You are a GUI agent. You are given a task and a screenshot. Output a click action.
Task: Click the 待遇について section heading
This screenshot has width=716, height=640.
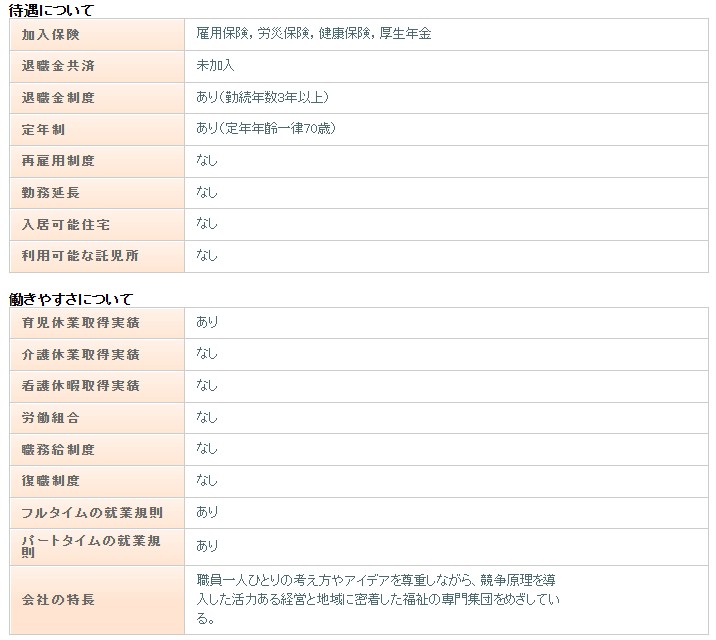point(53,9)
